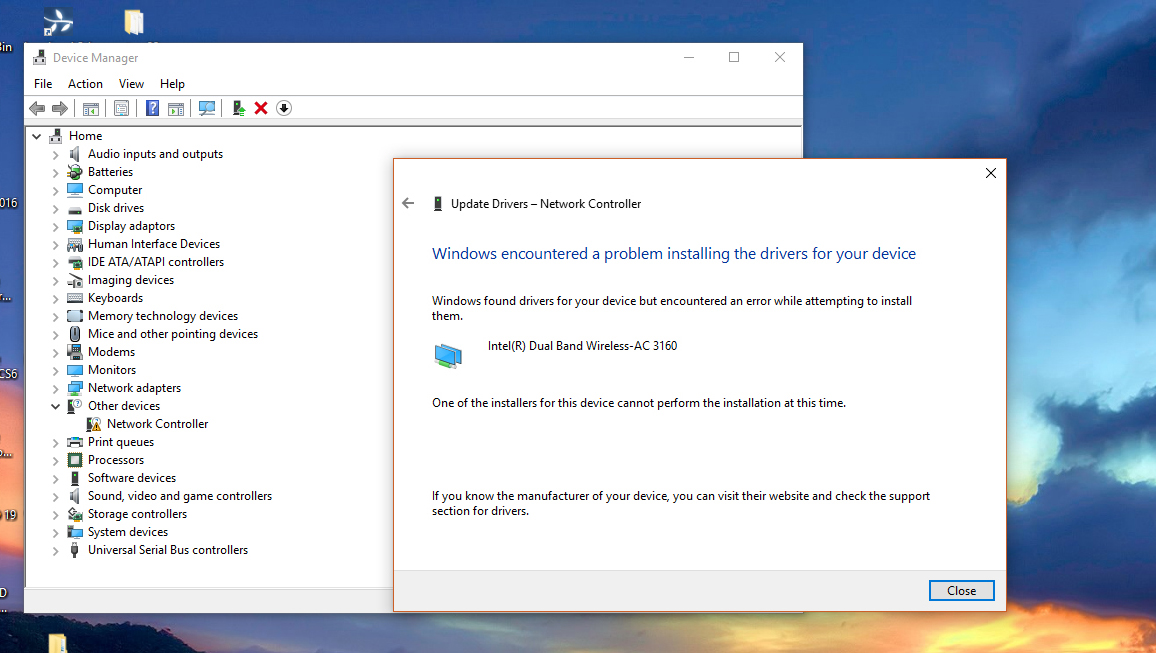Expand the Computer category

(x=55, y=190)
